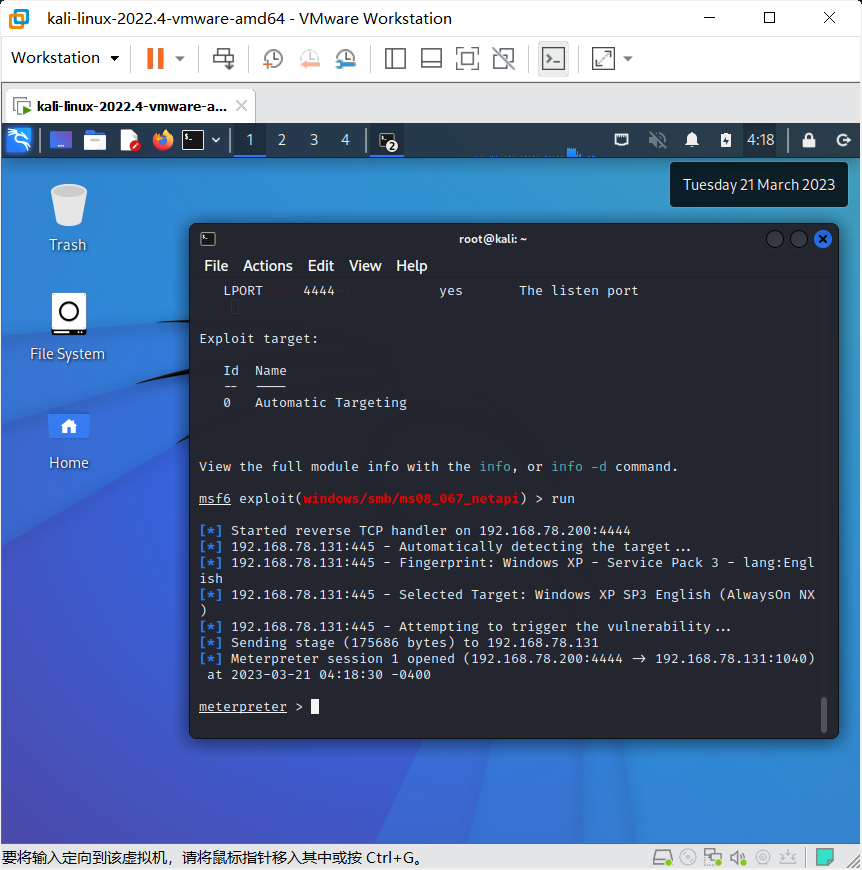
Task: Toggle Unity mode icon
Action: (x=504, y=58)
